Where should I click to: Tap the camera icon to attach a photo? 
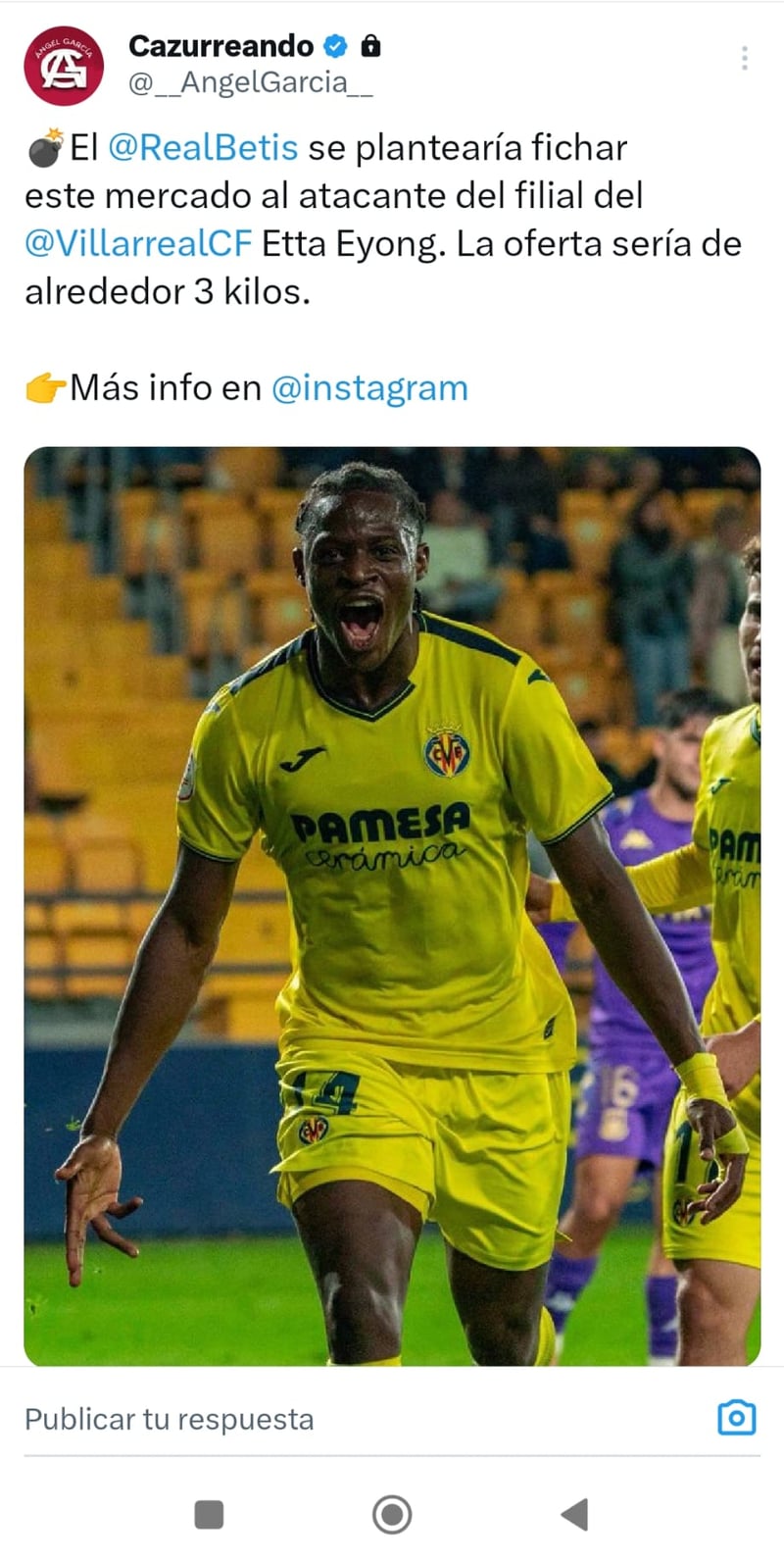point(737,1418)
